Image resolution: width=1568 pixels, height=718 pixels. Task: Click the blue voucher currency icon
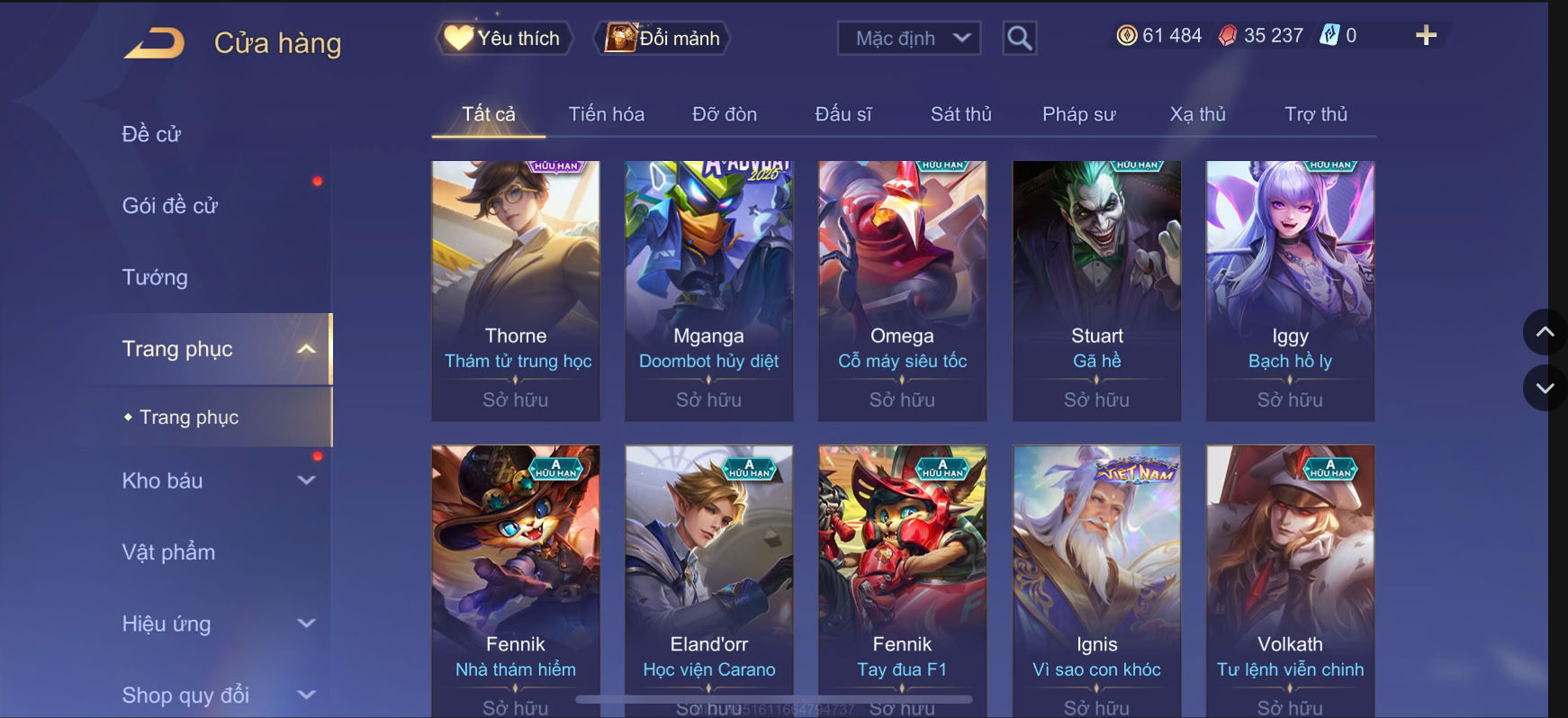coord(1329,35)
